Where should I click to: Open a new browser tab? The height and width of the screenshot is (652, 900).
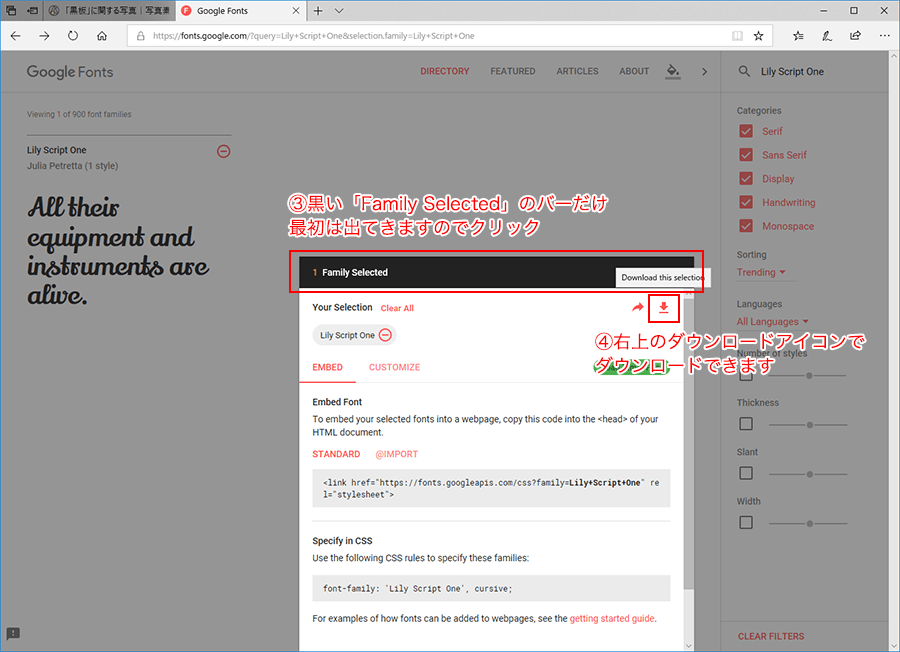tap(318, 10)
